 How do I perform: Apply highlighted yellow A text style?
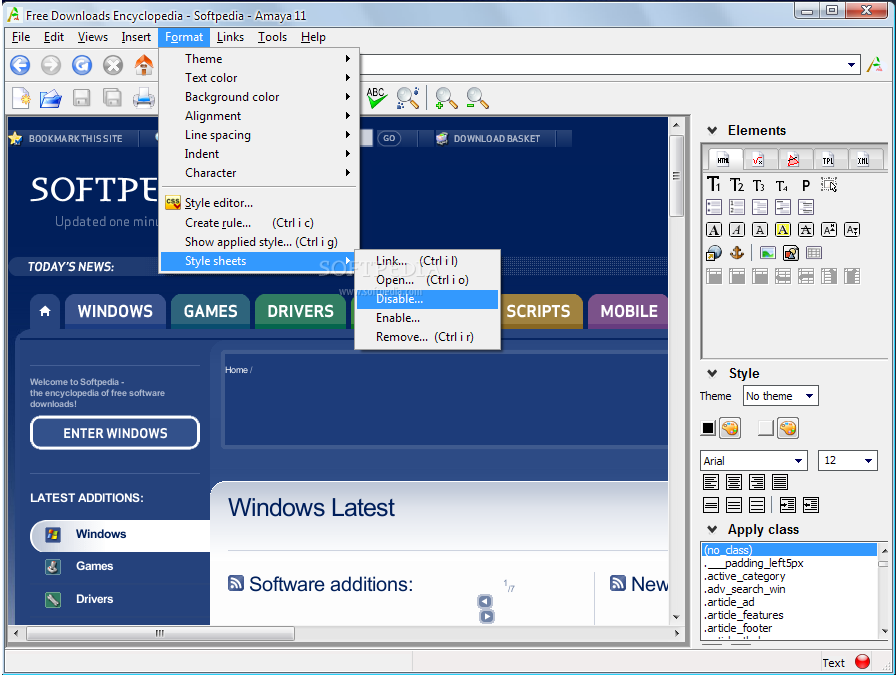783,230
